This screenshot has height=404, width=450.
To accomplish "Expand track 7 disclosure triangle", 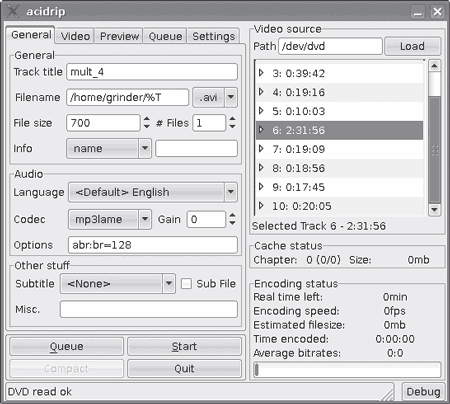I will coord(261,149).
